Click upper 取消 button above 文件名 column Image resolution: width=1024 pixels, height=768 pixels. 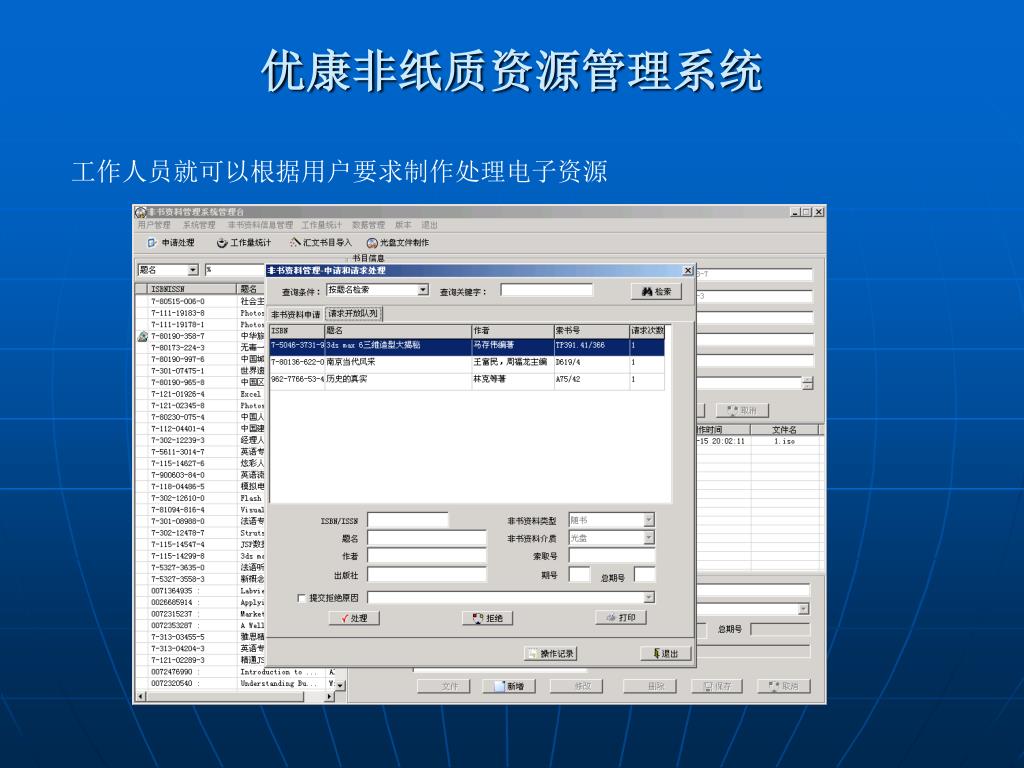click(x=743, y=410)
